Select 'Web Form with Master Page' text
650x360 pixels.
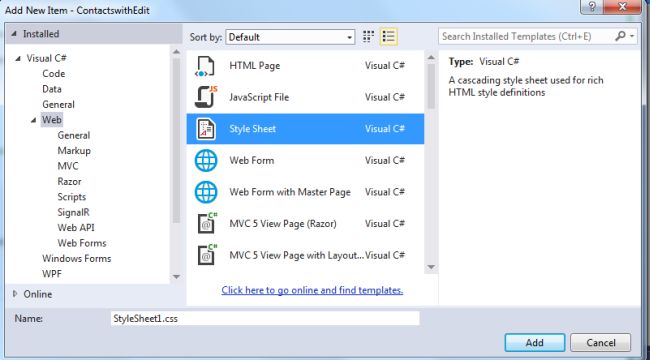(290, 192)
